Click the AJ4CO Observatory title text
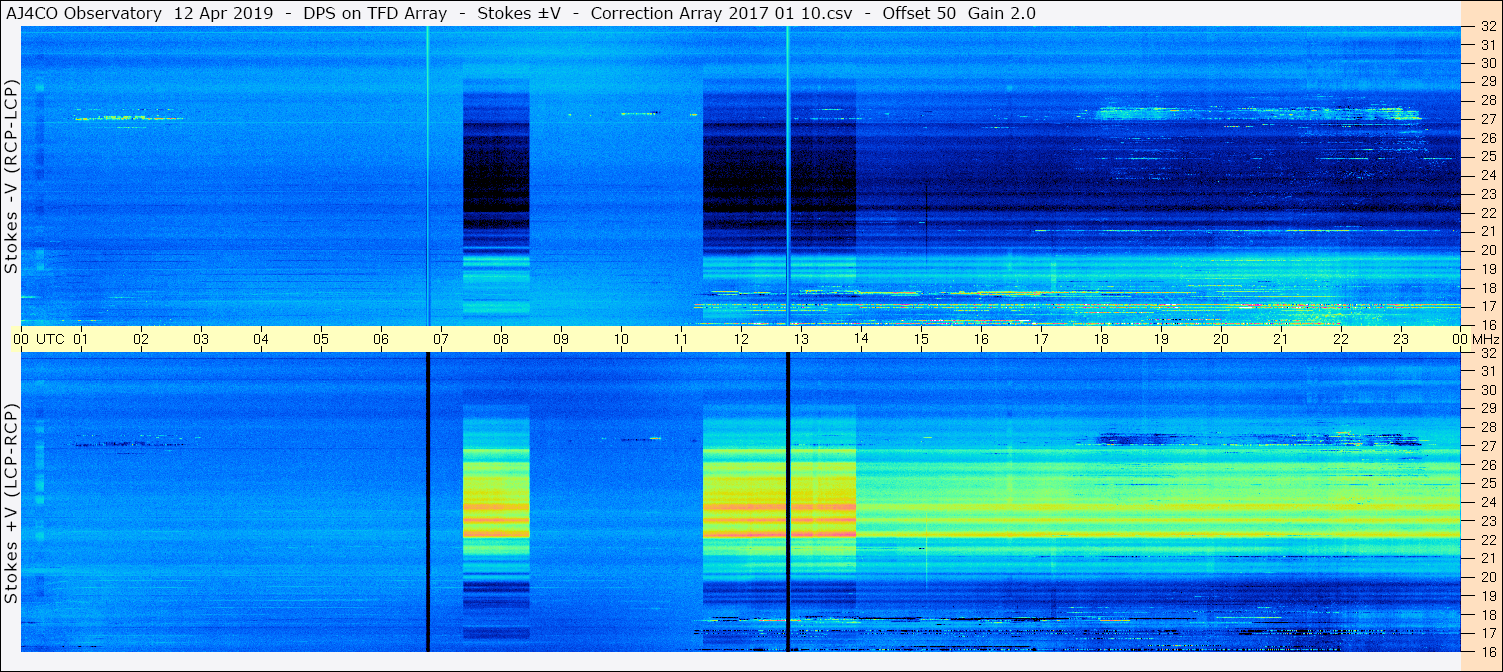The height and width of the screenshot is (672, 1503). 83,13
